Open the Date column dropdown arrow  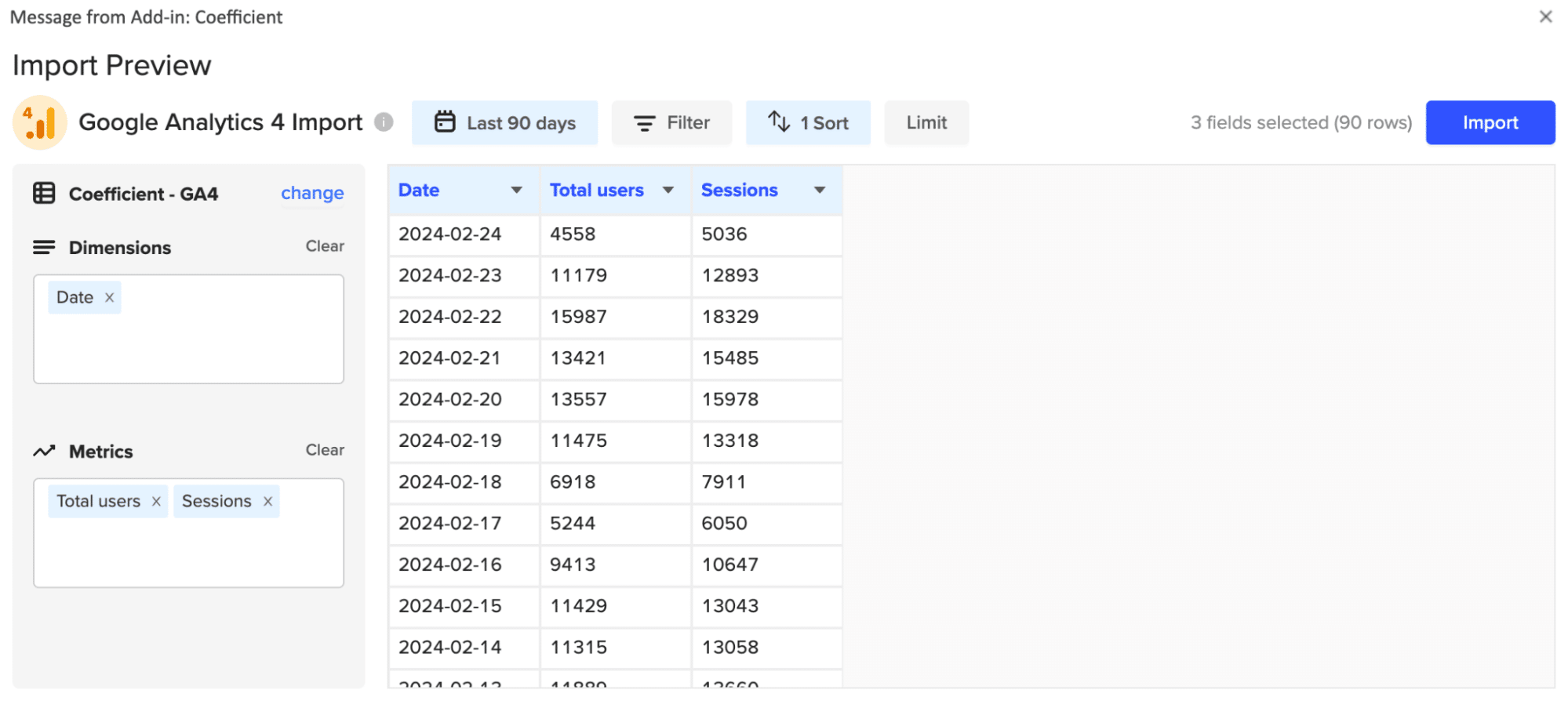(x=517, y=191)
